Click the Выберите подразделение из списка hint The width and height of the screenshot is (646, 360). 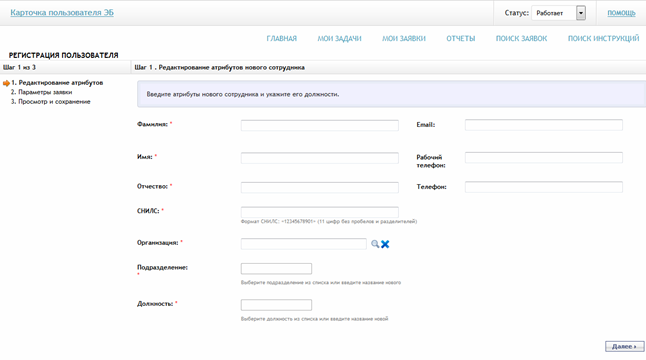(321, 283)
